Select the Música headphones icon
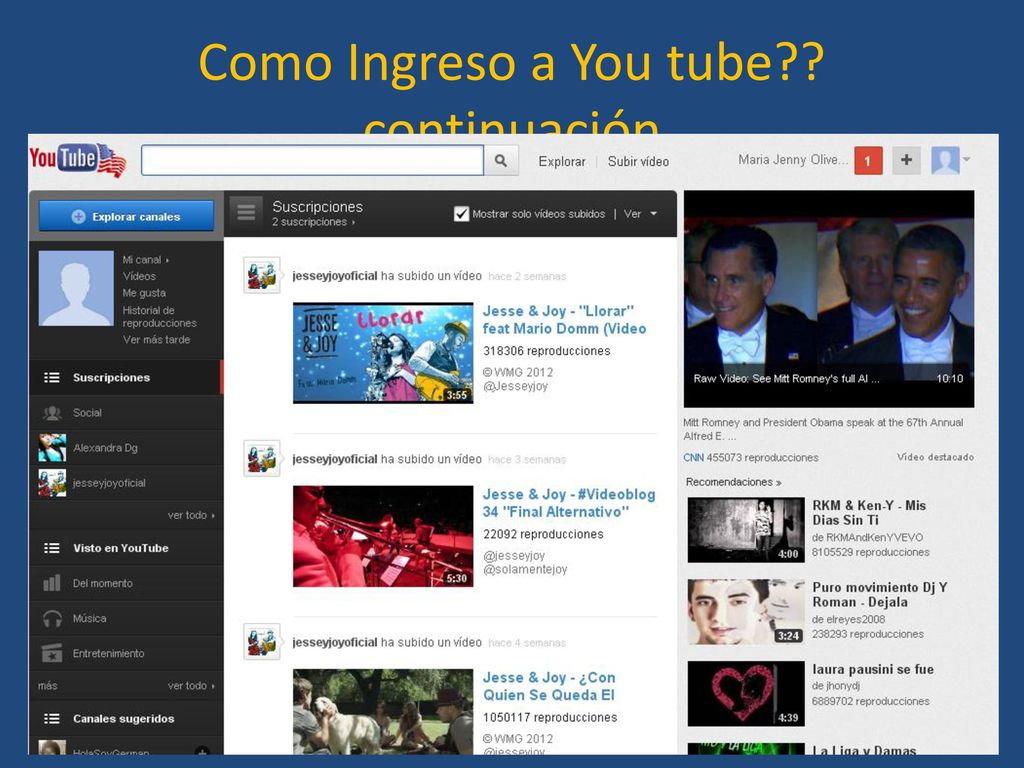The image size is (1024, 768). pyautogui.click(x=52, y=618)
